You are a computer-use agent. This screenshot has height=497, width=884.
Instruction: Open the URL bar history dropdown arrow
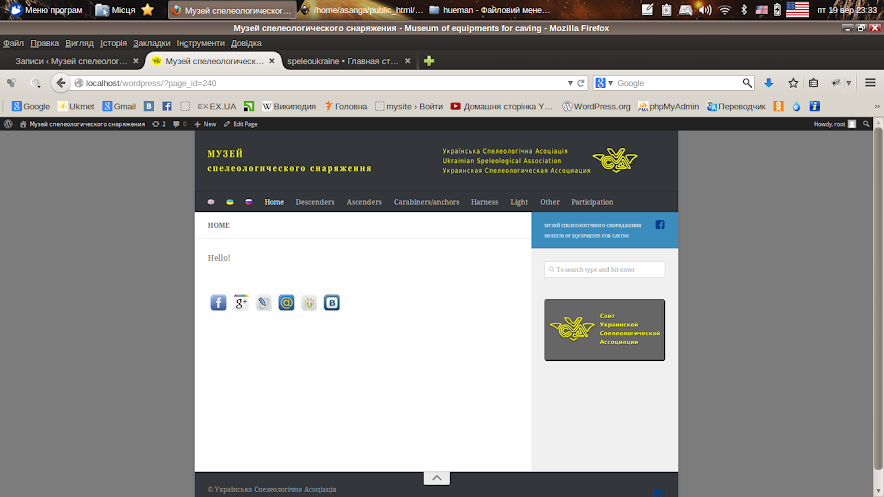pos(570,83)
